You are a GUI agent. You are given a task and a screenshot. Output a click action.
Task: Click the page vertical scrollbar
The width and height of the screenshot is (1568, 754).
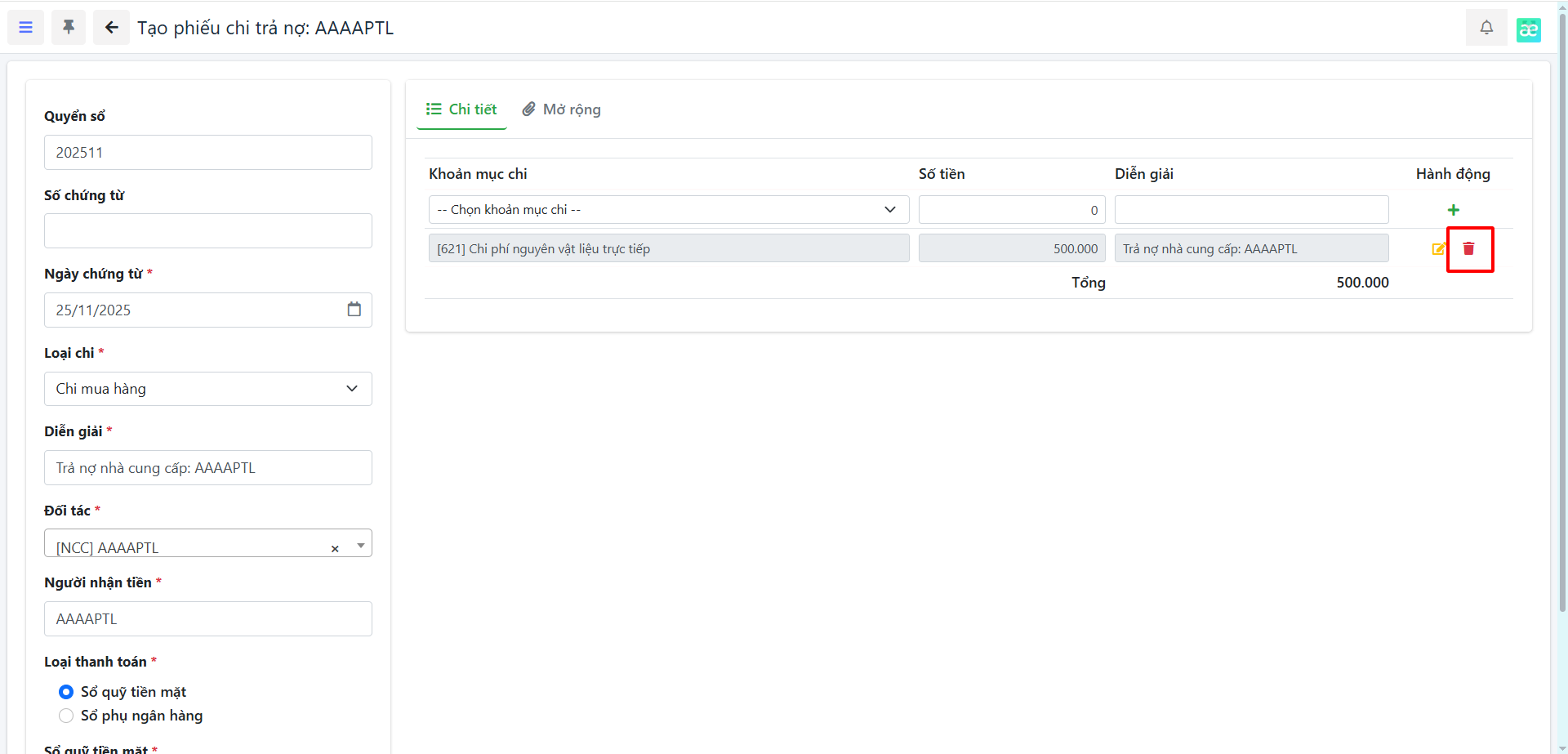click(1561, 327)
